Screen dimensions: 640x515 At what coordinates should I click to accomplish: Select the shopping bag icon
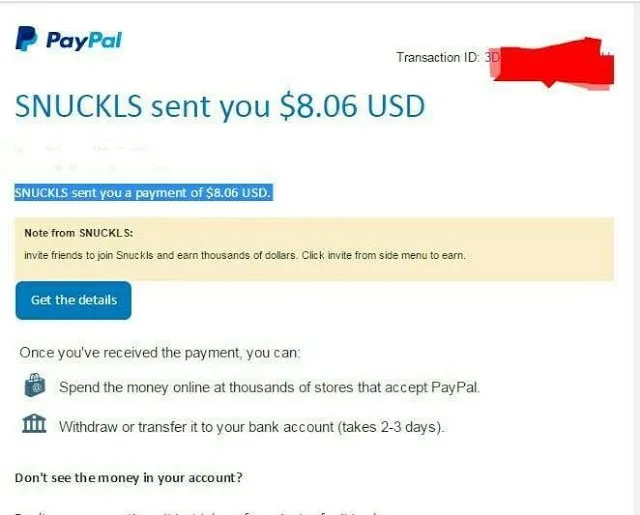pyautogui.click(x=35, y=385)
